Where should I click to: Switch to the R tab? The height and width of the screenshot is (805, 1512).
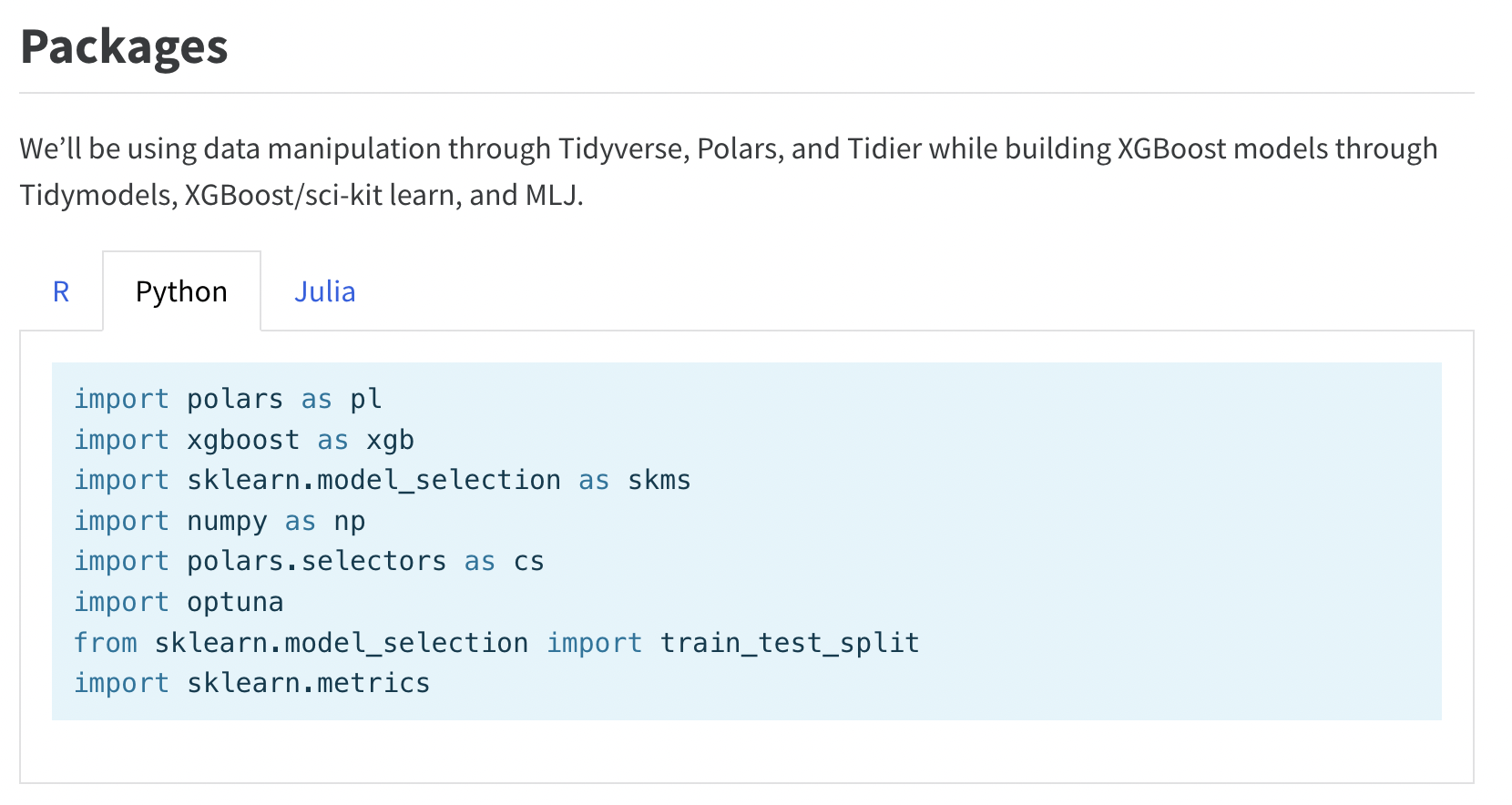[61, 291]
